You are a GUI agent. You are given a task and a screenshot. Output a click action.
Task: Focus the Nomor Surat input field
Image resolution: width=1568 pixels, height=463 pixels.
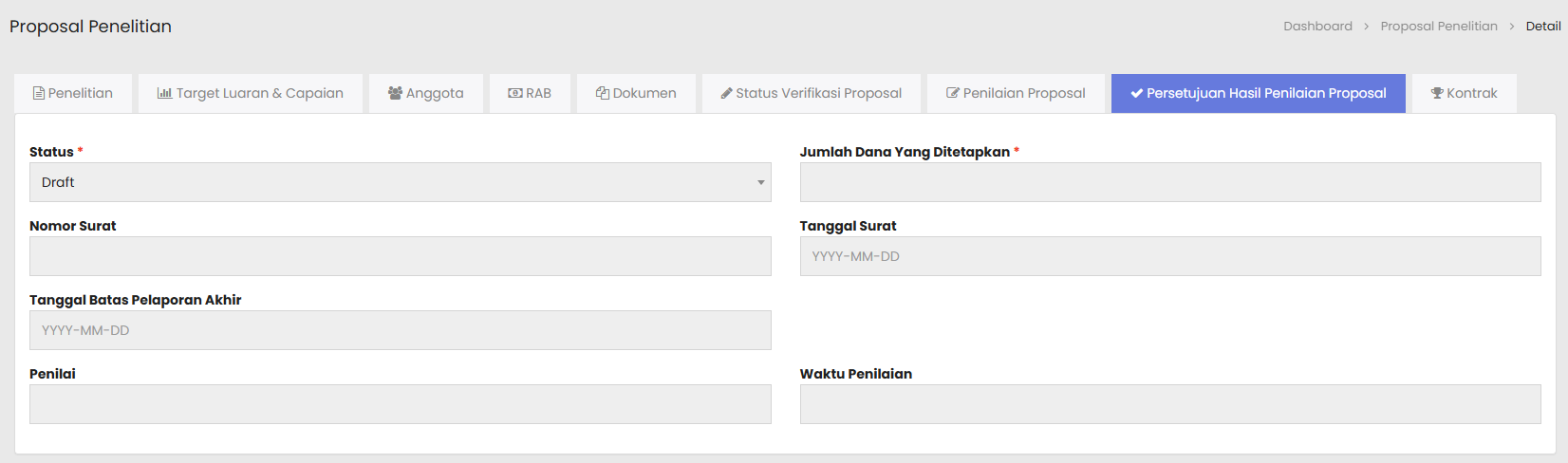[400, 256]
